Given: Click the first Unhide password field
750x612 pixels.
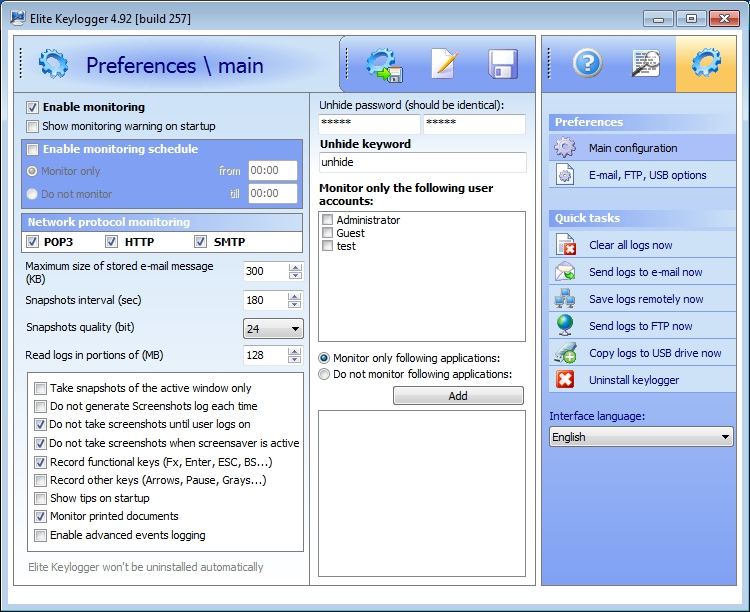Looking at the screenshot, I should (x=369, y=124).
